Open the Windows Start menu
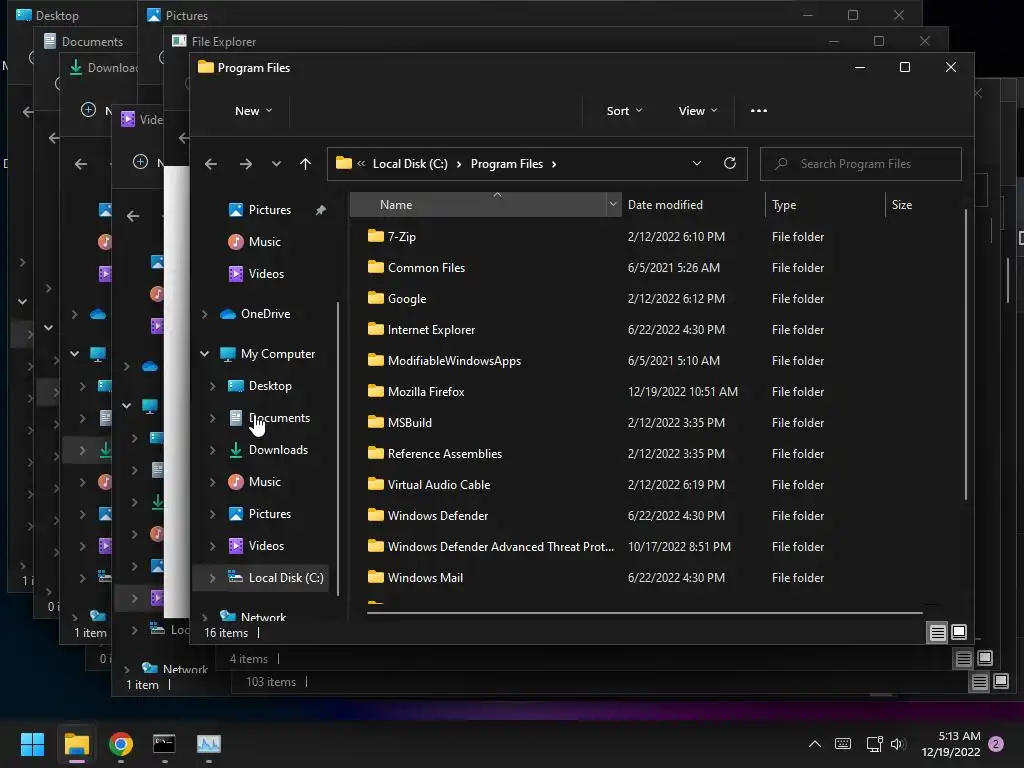This screenshot has width=1024, height=768. [x=32, y=744]
